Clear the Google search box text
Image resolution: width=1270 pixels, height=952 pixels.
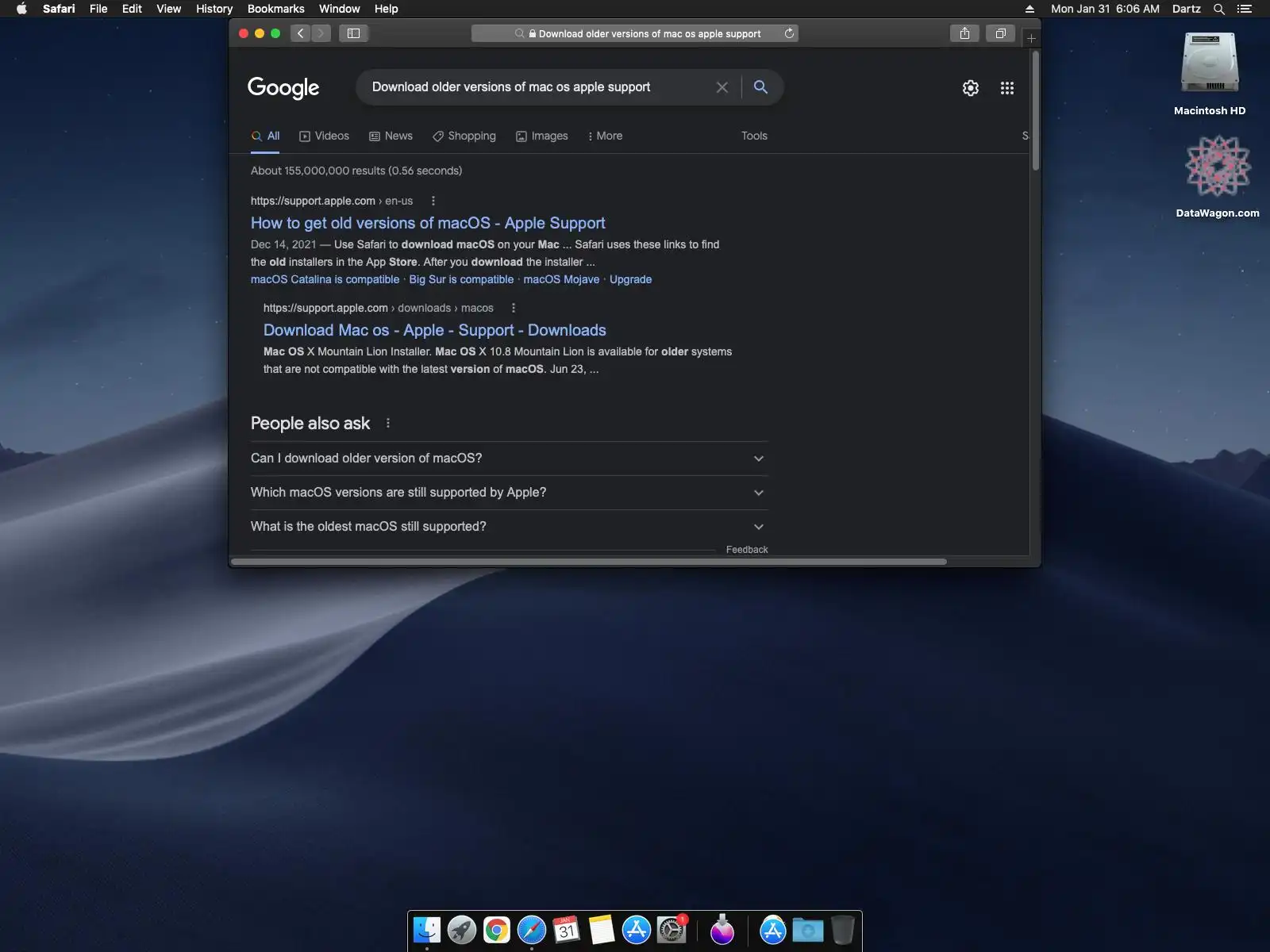pyautogui.click(x=722, y=87)
